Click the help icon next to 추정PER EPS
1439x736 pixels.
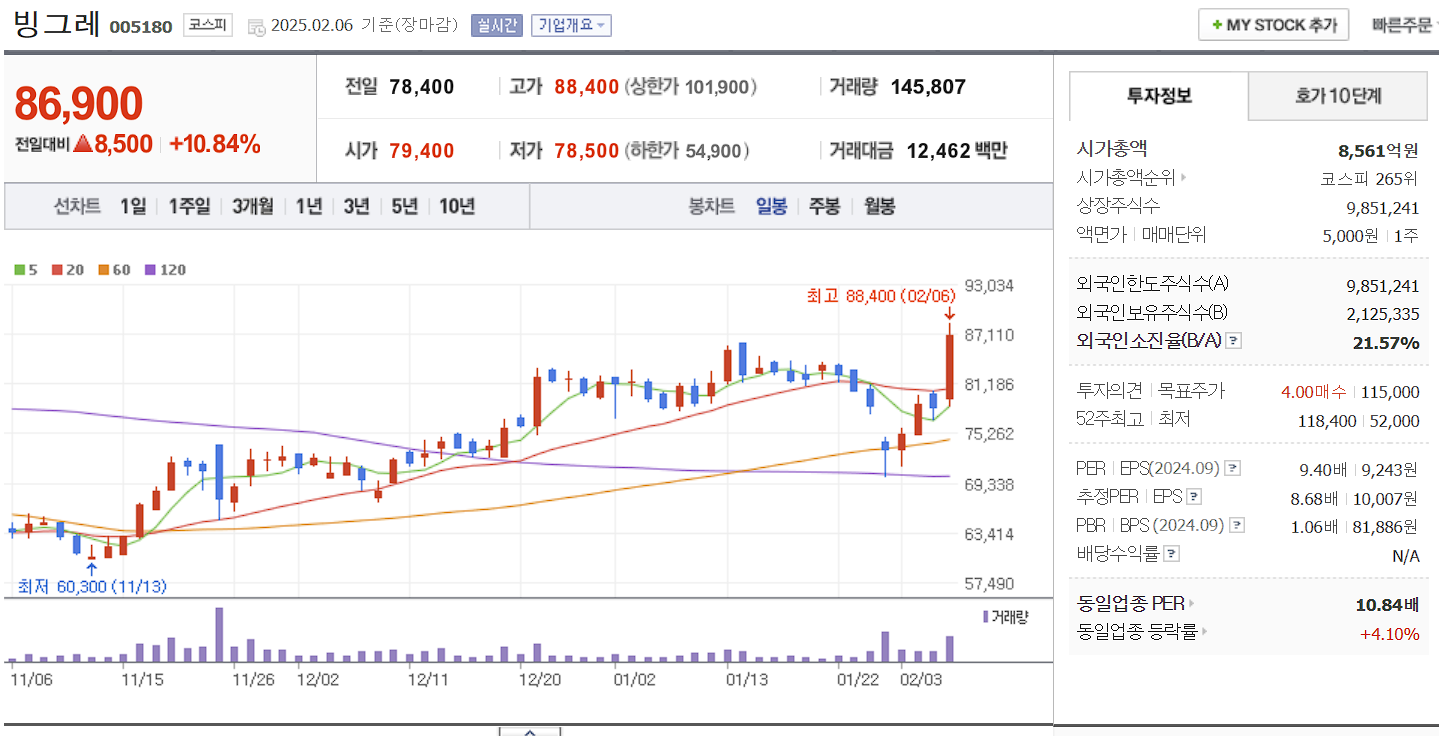pyautogui.click(x=1193, y=497)
